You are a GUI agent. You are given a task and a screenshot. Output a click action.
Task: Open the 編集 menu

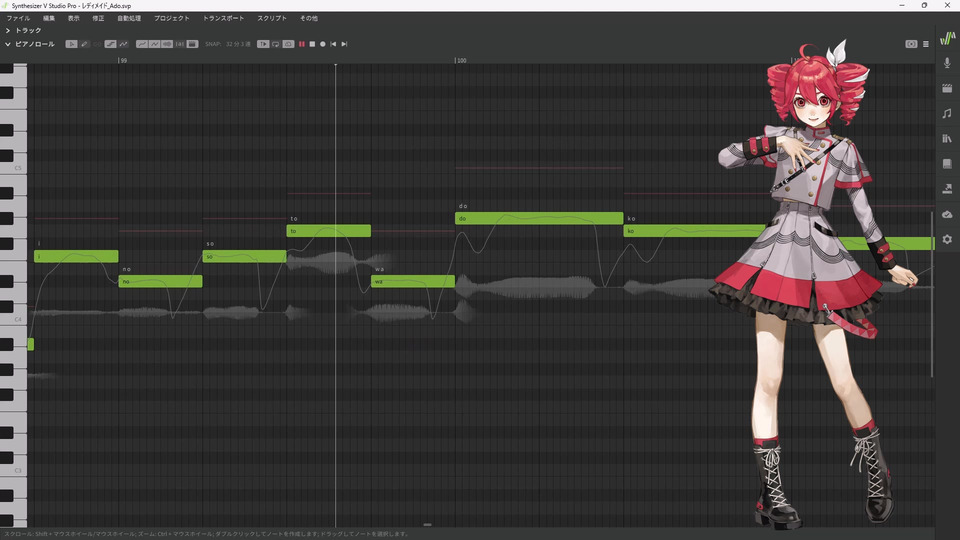[49, 18]
